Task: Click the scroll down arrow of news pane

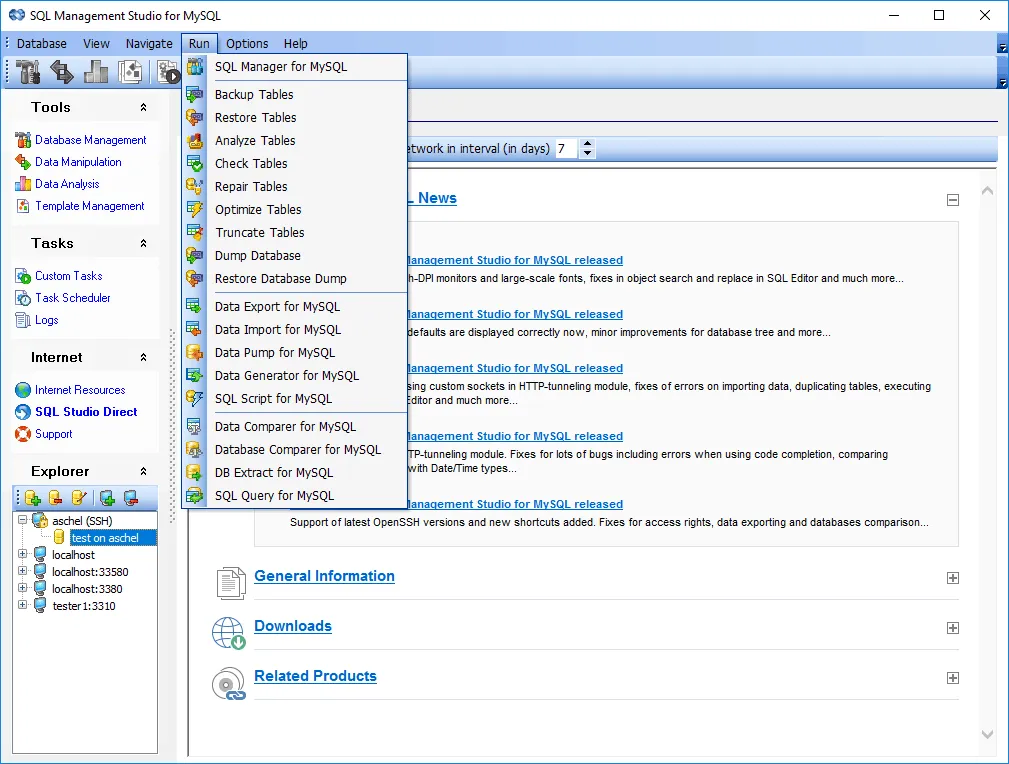Action: click(987, 734)
